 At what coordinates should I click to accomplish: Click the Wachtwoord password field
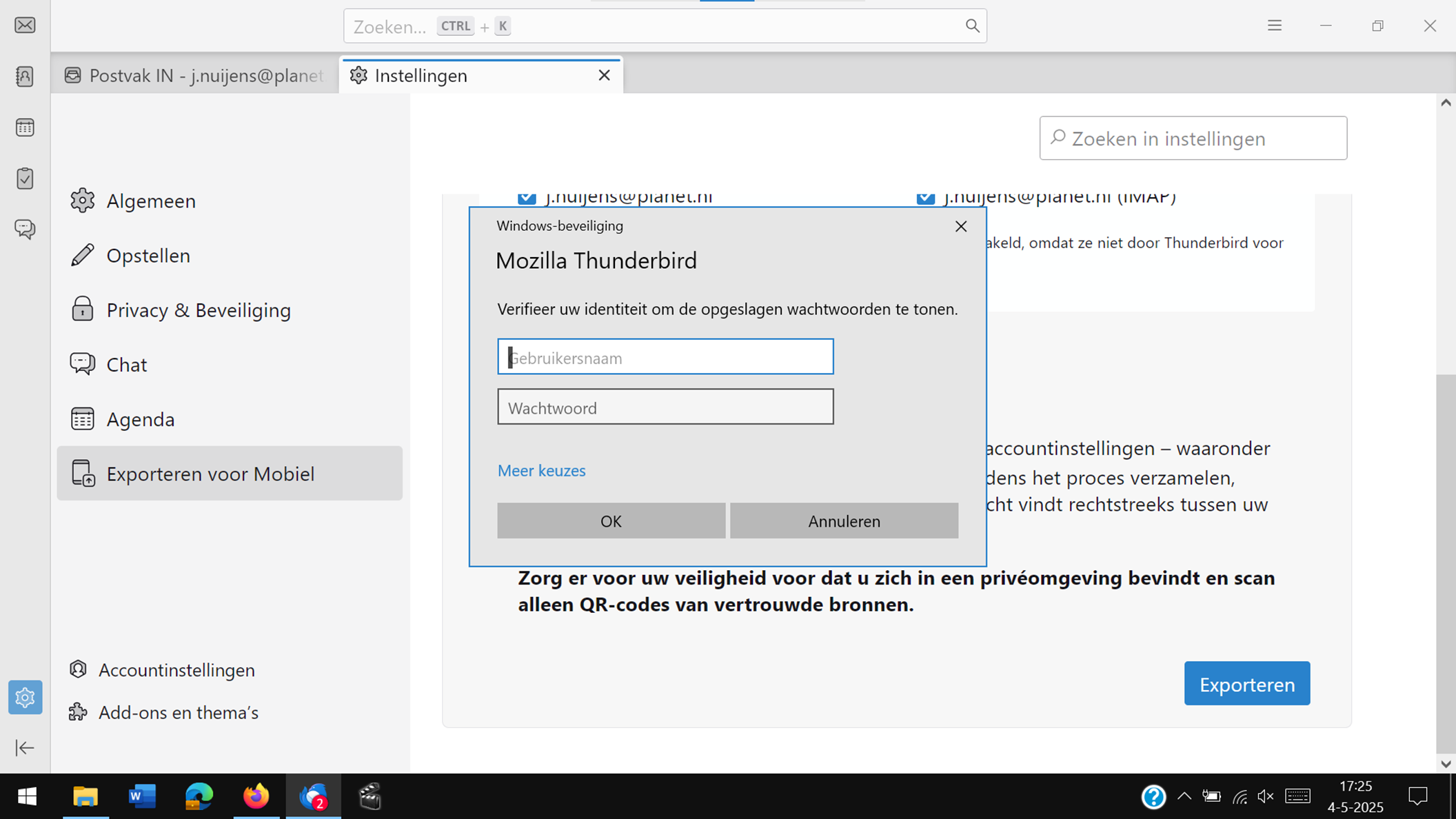click(665, 407)
